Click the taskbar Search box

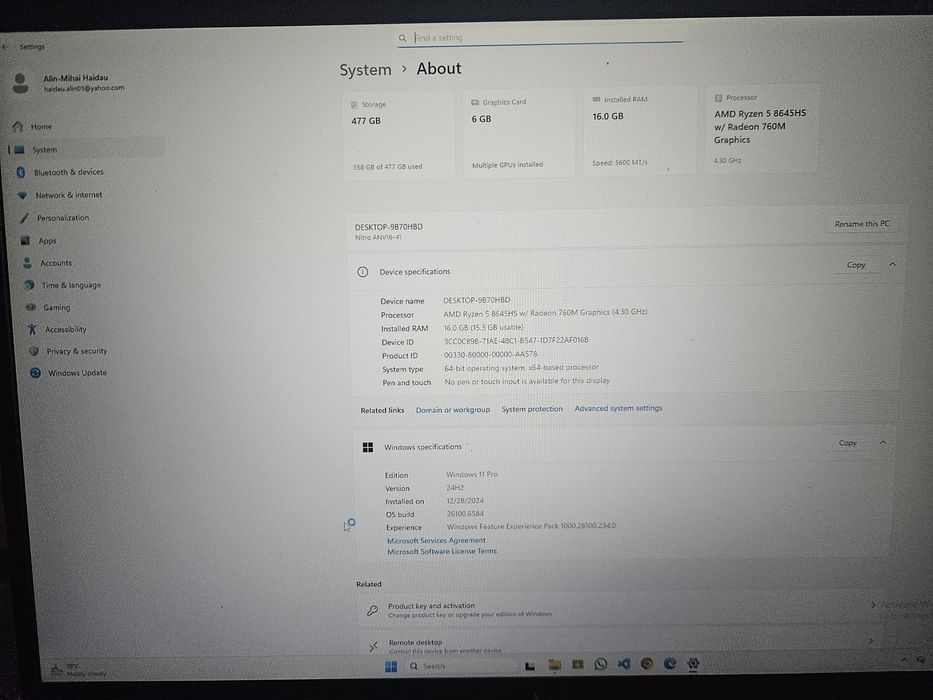point(461,666)
